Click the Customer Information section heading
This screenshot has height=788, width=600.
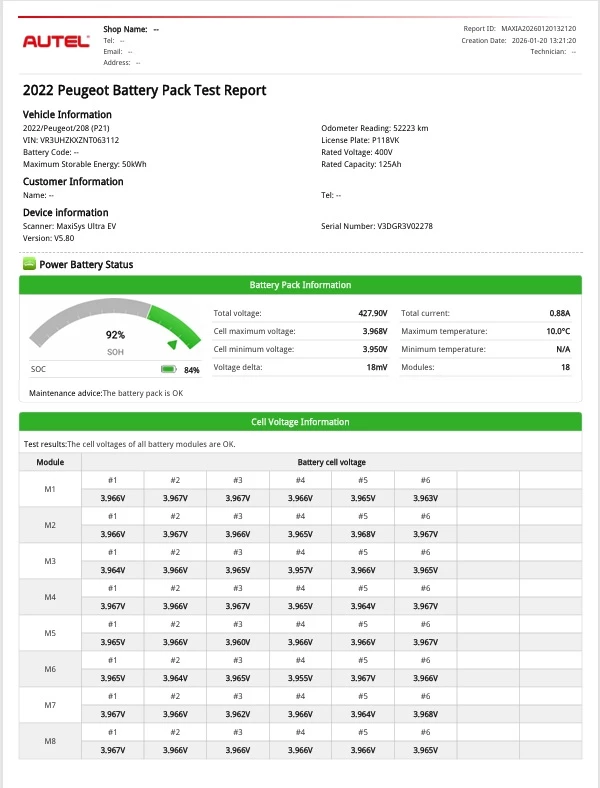(73, 182)
